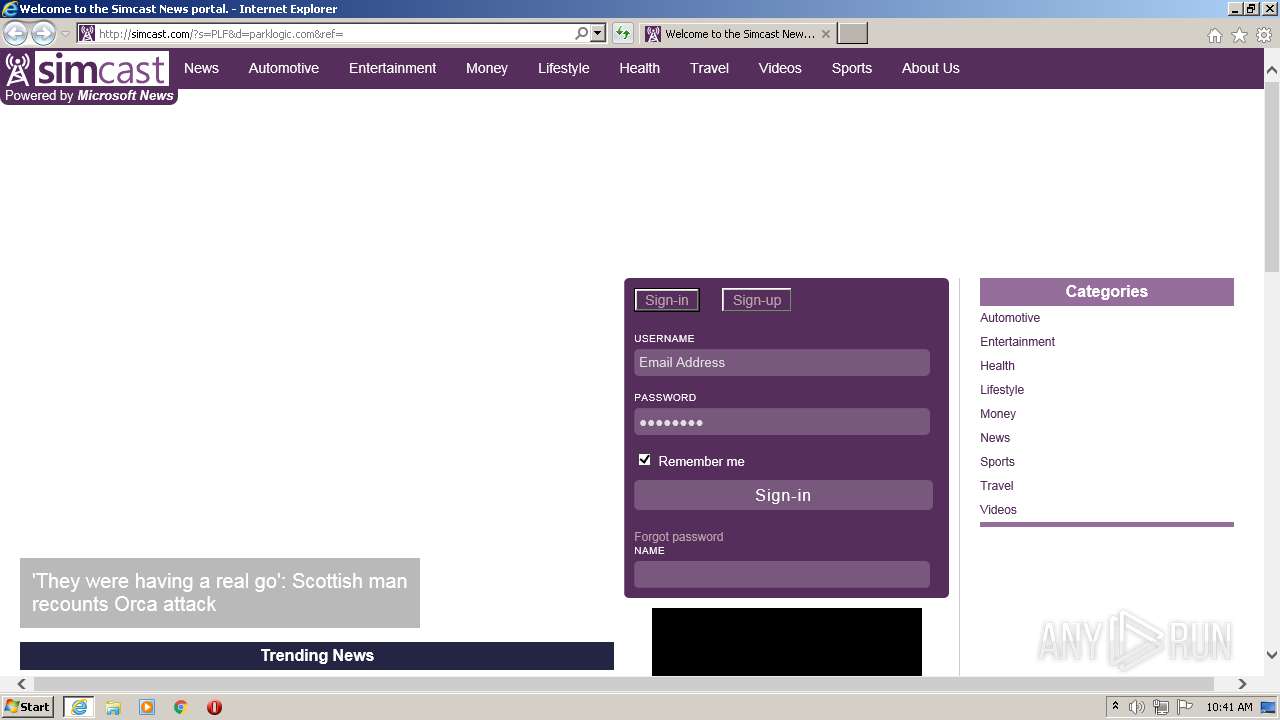Open the media player taskbar icon

click(x=147, y=707)
